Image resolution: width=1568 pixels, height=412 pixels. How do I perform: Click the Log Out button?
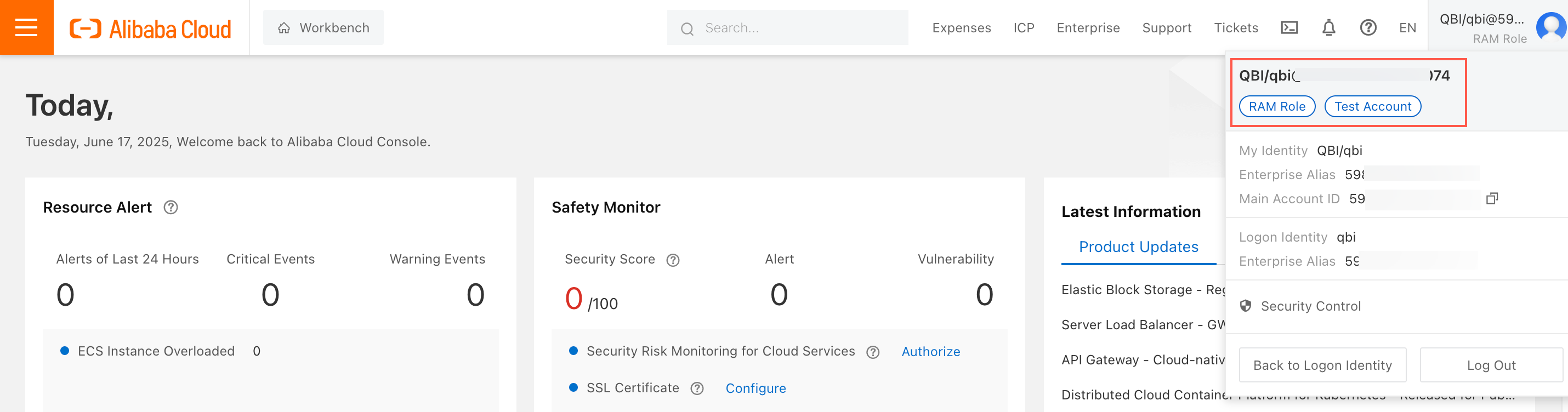click(x=1491, y=365)
